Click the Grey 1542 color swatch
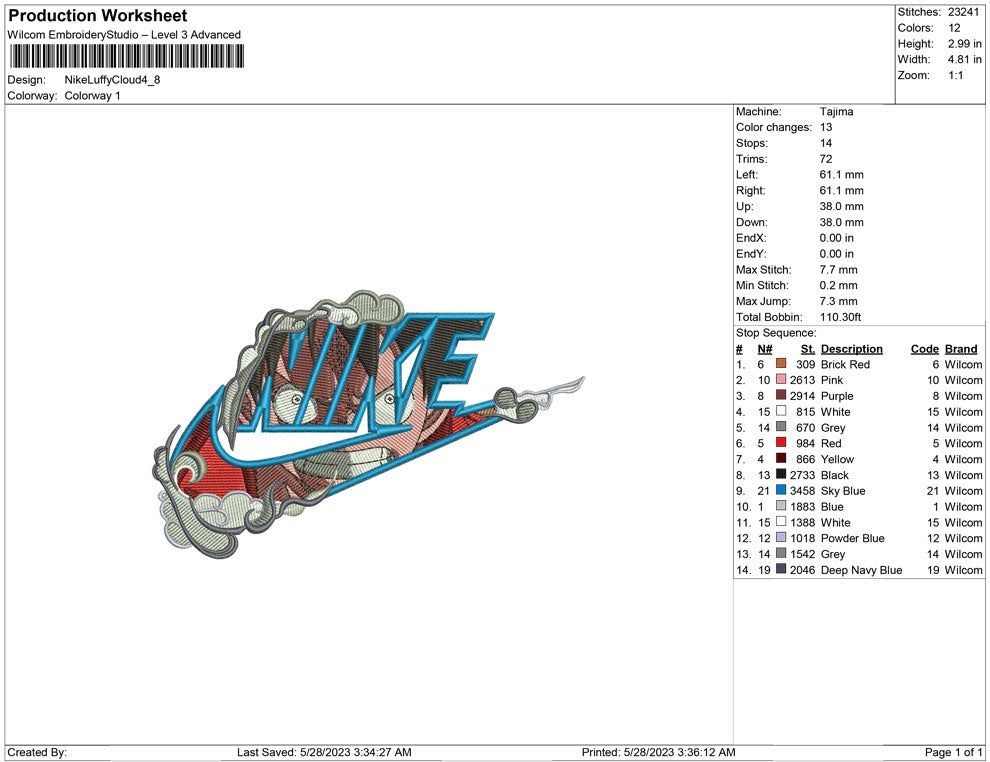This screenshot has height=762, width=990. [781, 553]
